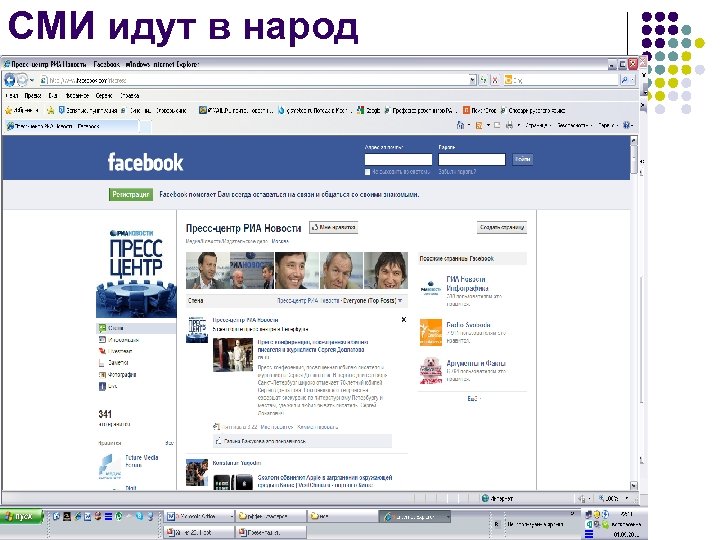Select the Пресс-центр РИА Новости browser tab
The width and height of the screenshot is (720, 540).
point(71,126)
